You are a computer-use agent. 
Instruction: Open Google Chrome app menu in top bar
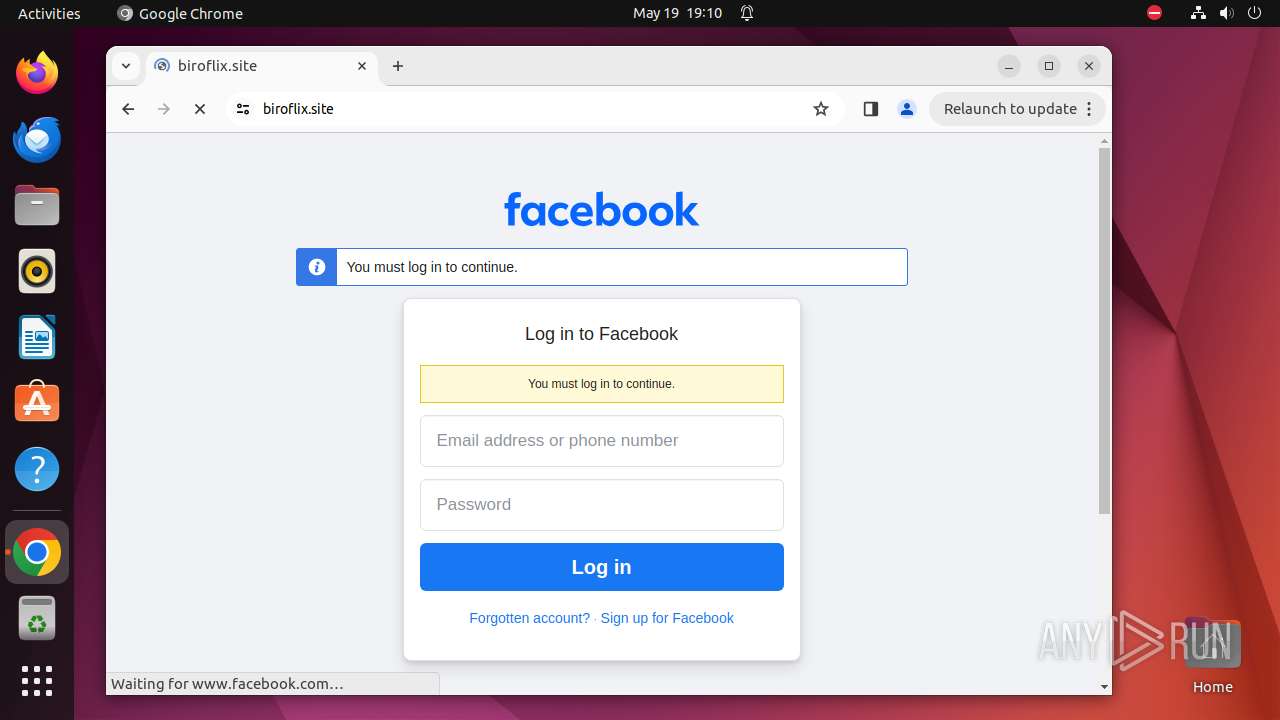(180, 13)
